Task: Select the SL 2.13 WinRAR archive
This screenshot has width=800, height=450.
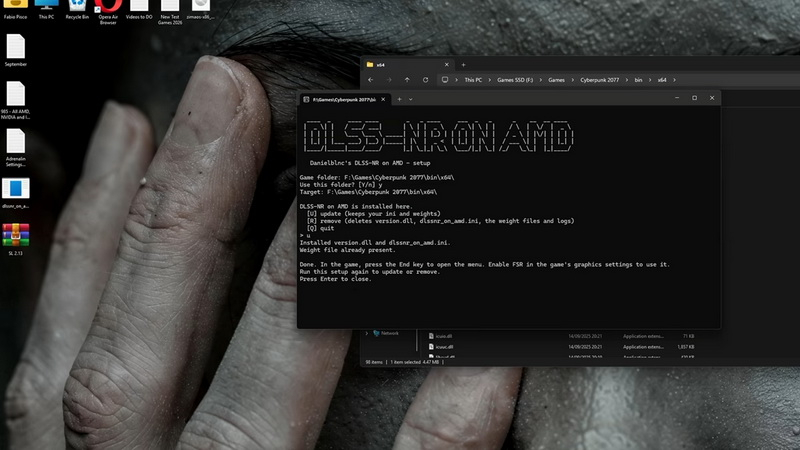Action: pyautogui.click(x=15, y=239)
